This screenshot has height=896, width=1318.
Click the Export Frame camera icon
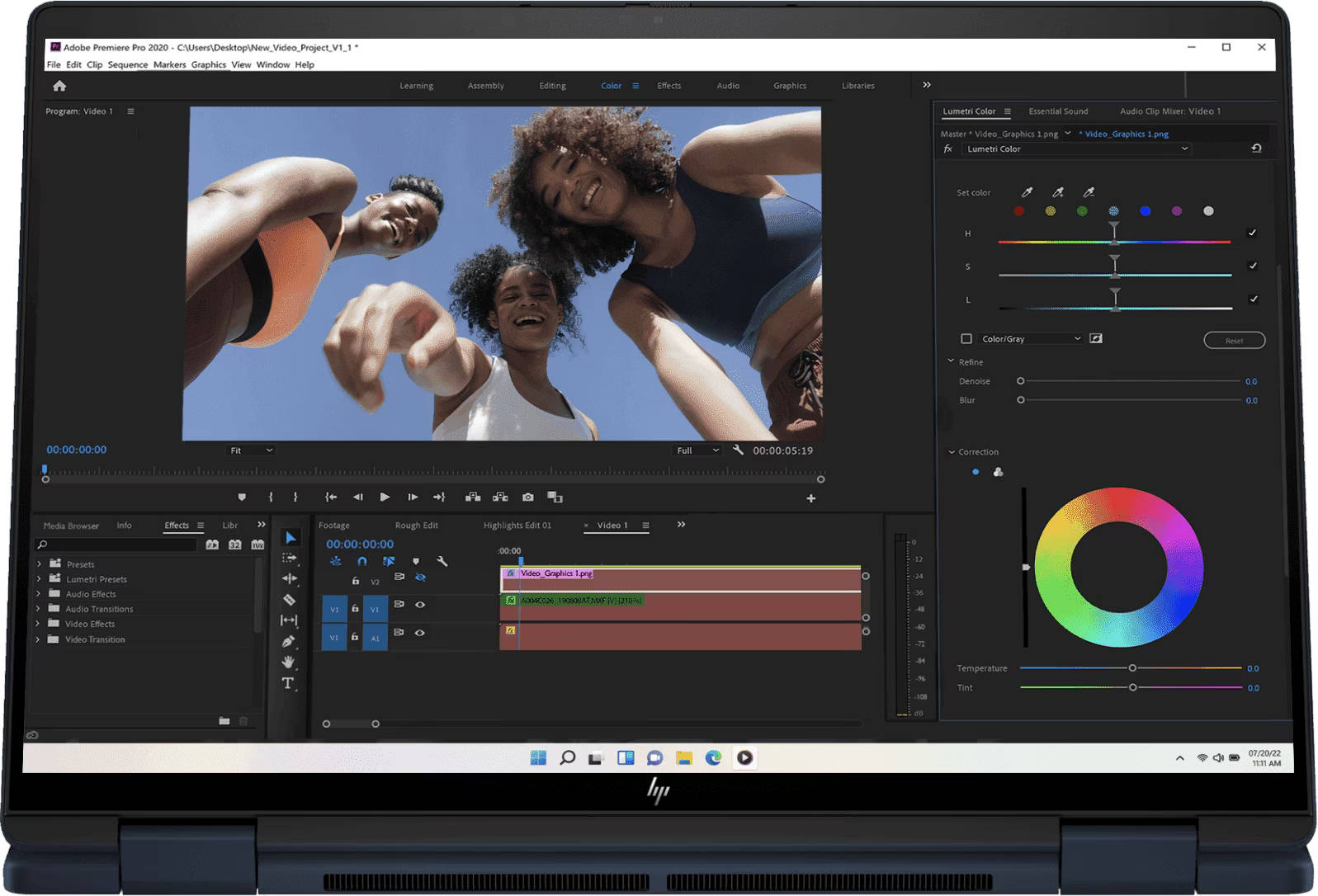528,498
